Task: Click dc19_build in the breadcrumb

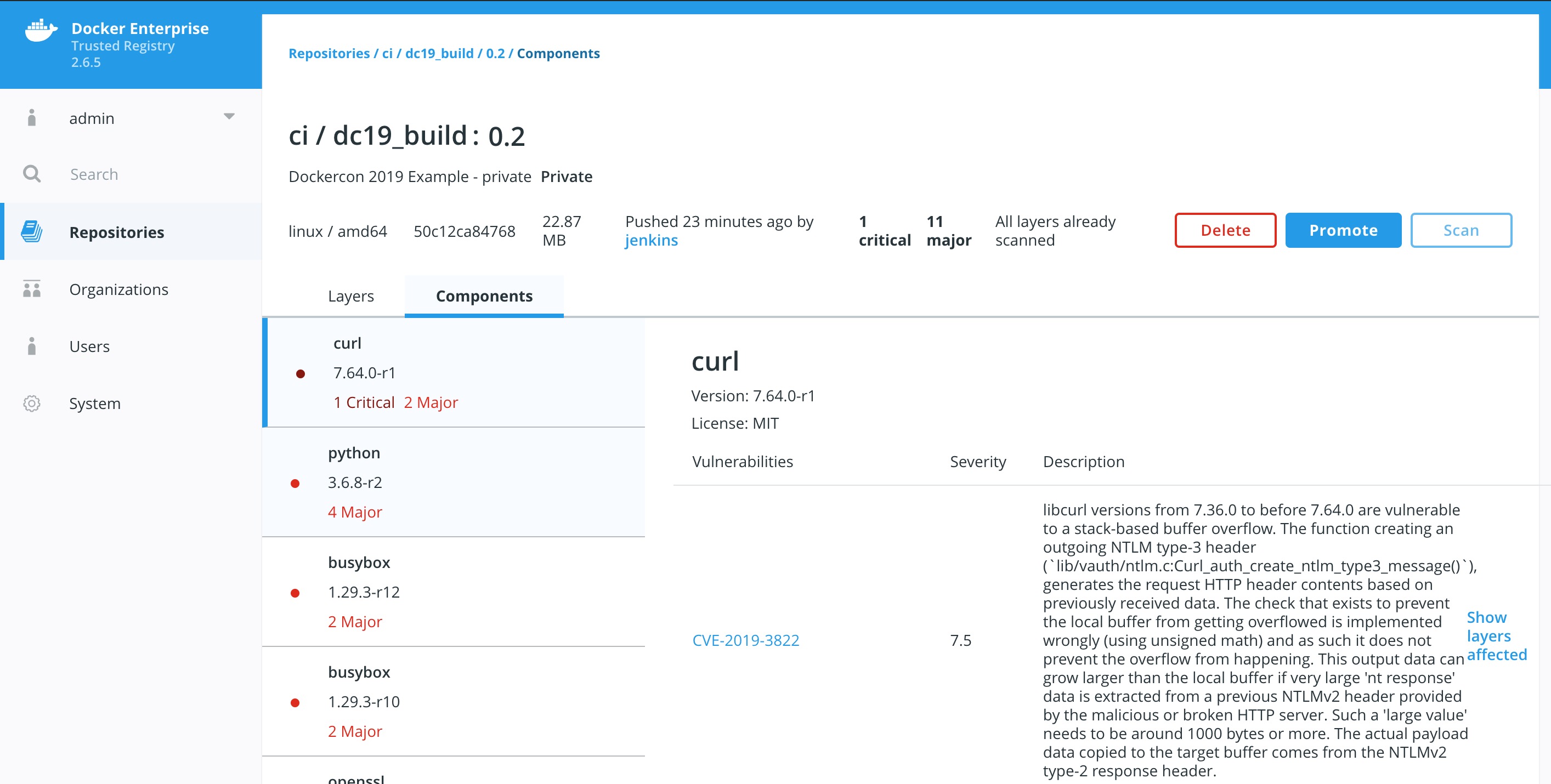Action: pos(439,54)
